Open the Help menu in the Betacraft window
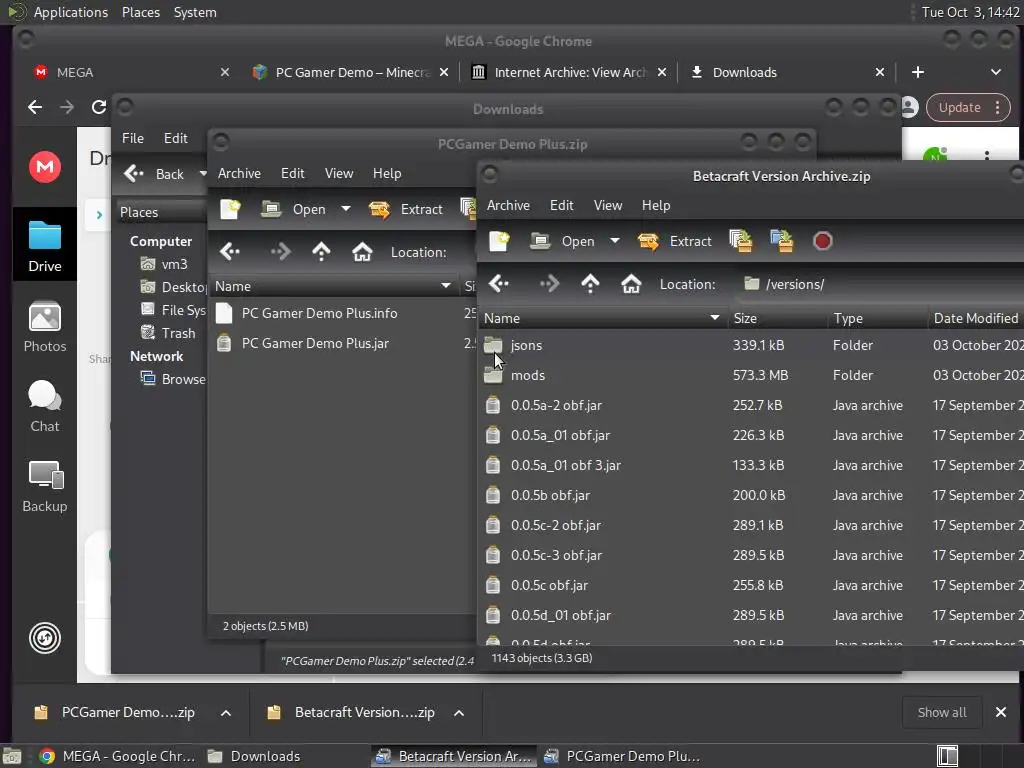The width and height of the screenshot is (1024, 768). 656,205
